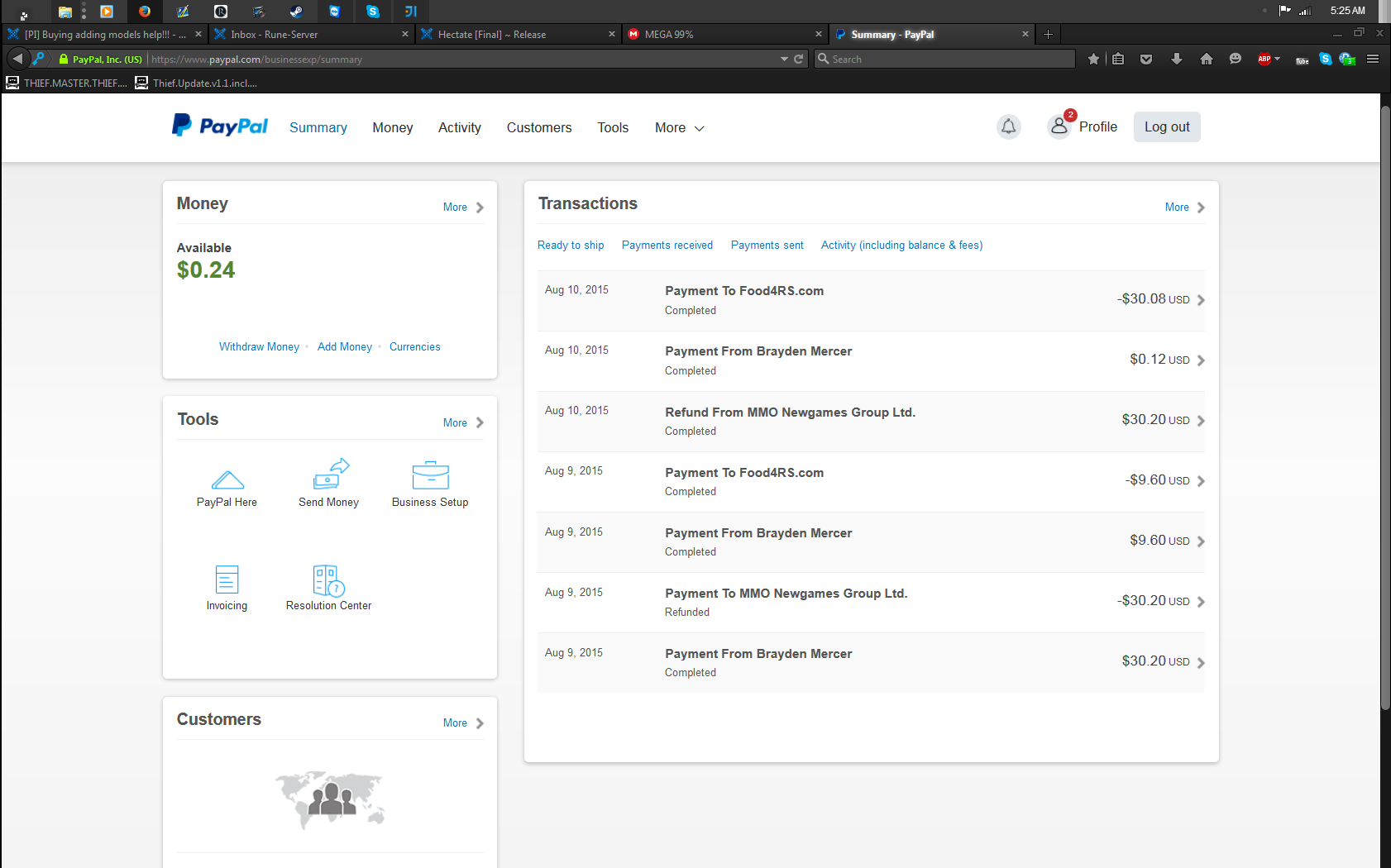The width and height of the screenshot is (1391, 868).
Task: Save page to Pocket
Action: coord(1146,59)
